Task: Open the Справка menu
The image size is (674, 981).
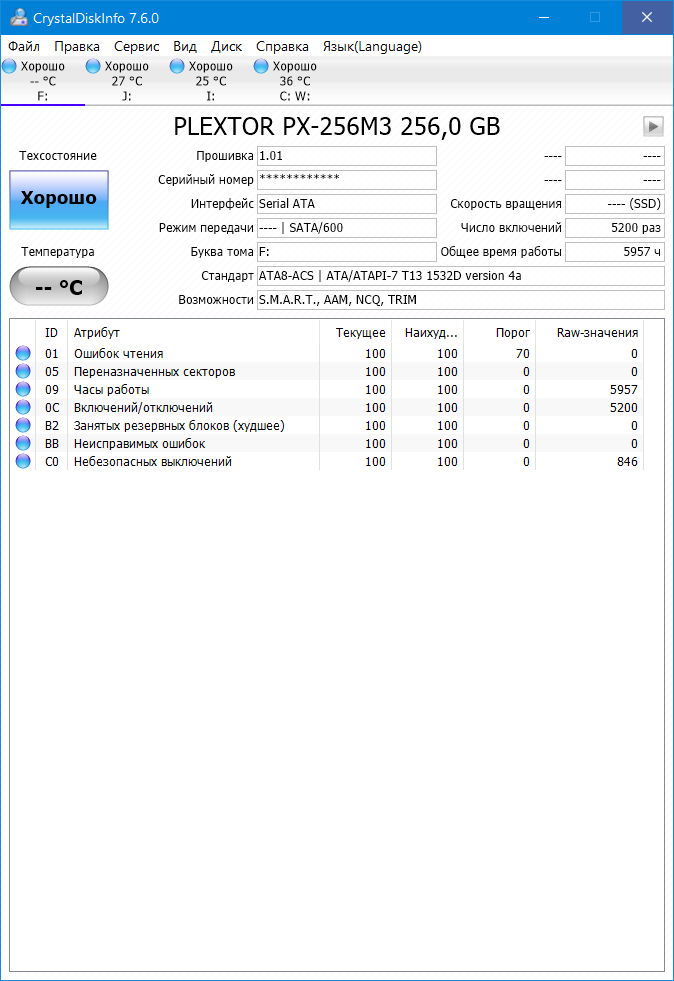Action: (x=282, y=46)
